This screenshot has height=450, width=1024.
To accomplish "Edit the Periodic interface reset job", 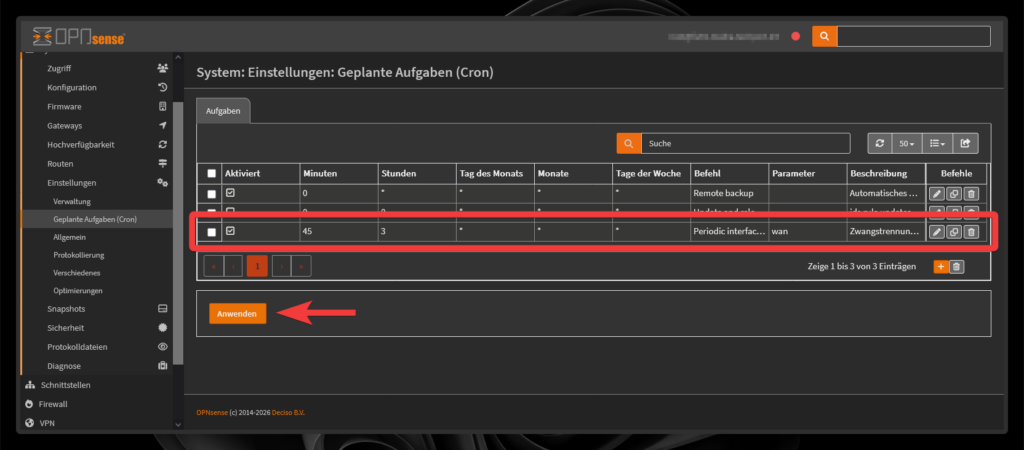I will click(937, 232).
